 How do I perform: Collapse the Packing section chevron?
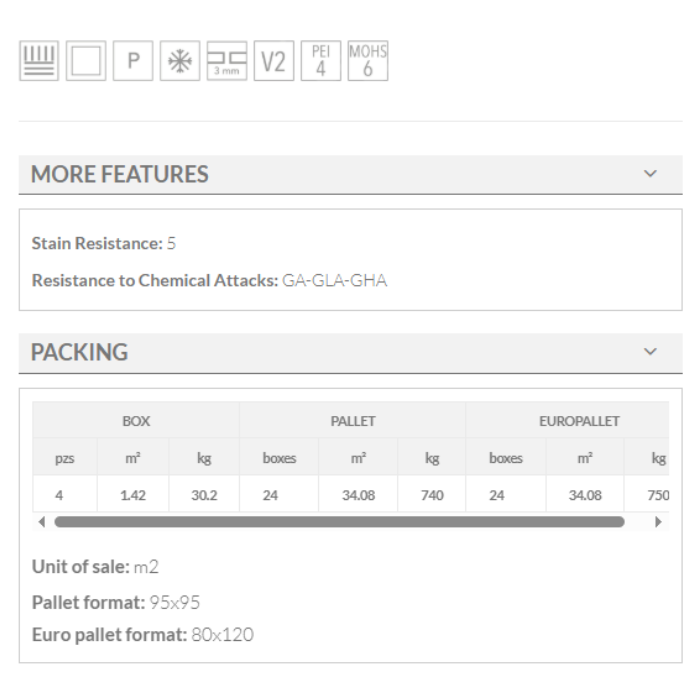pos(651,352)
